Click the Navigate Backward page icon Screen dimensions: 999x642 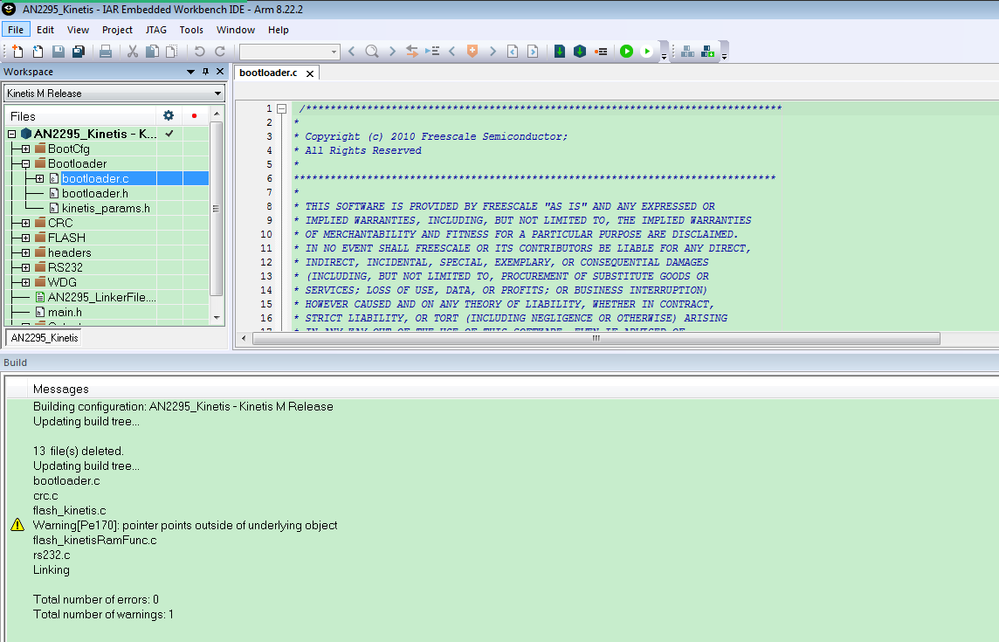click(512, 52)
